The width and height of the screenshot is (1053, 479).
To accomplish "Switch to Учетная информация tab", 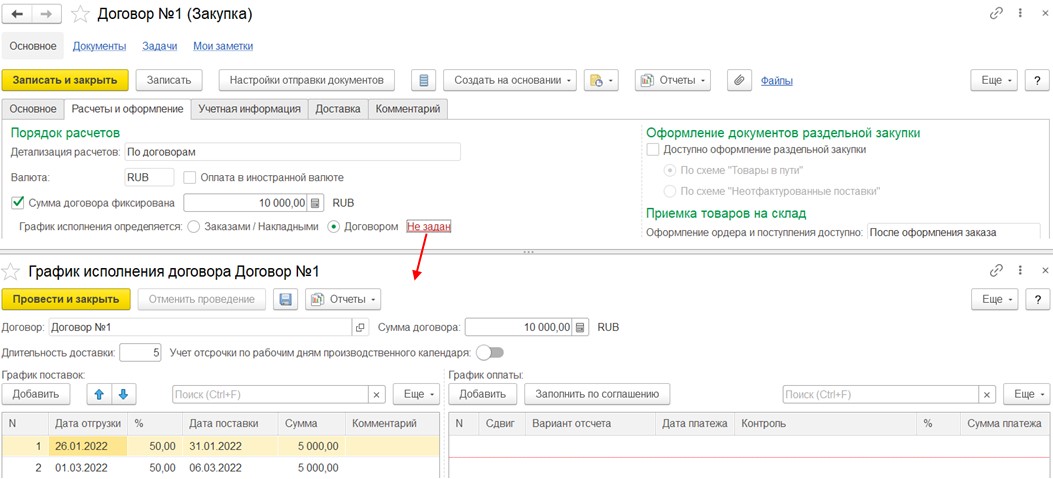I will point(249,109).
